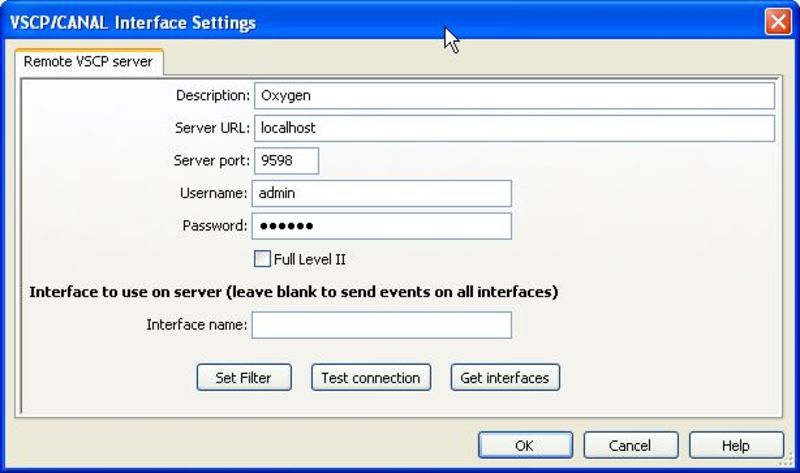Enable the Full Level II checkbox

click(263, 259)
